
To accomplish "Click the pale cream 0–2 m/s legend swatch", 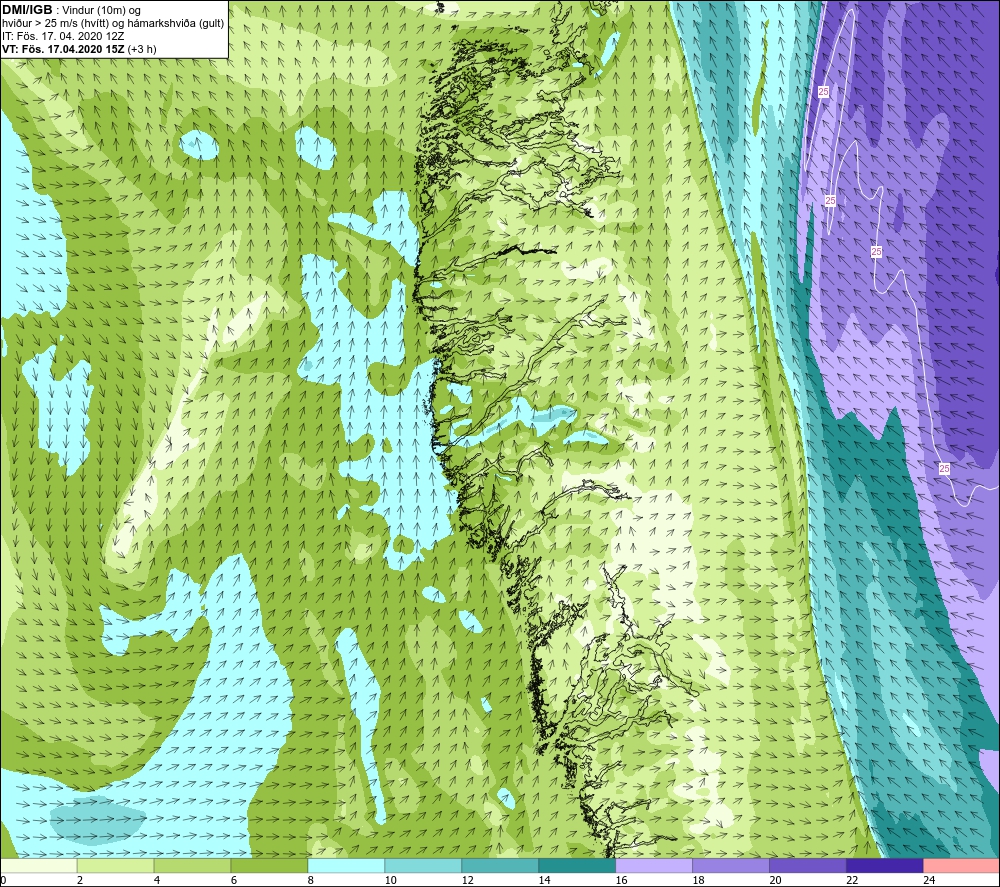I will pyautogui.click(x=39, y=865).
